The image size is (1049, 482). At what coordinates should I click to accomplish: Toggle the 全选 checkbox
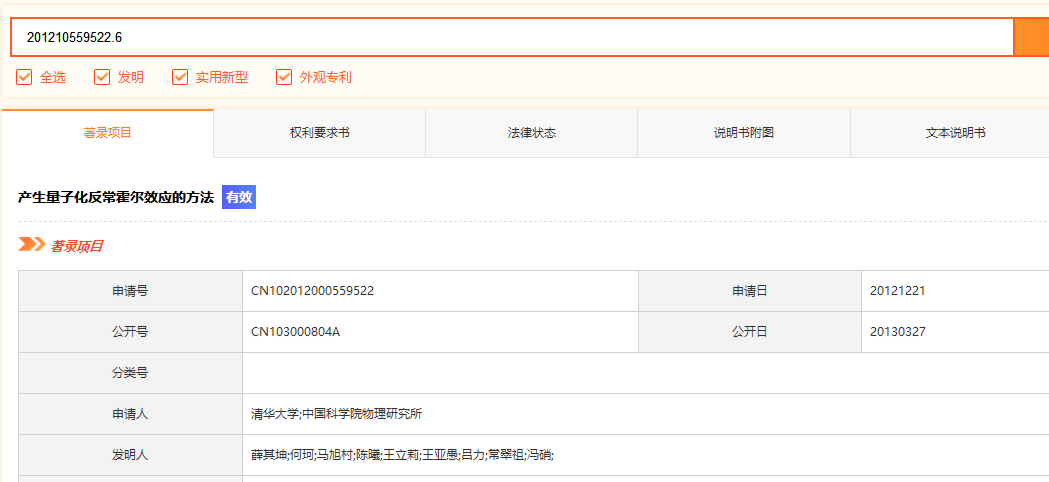[24, 78]
